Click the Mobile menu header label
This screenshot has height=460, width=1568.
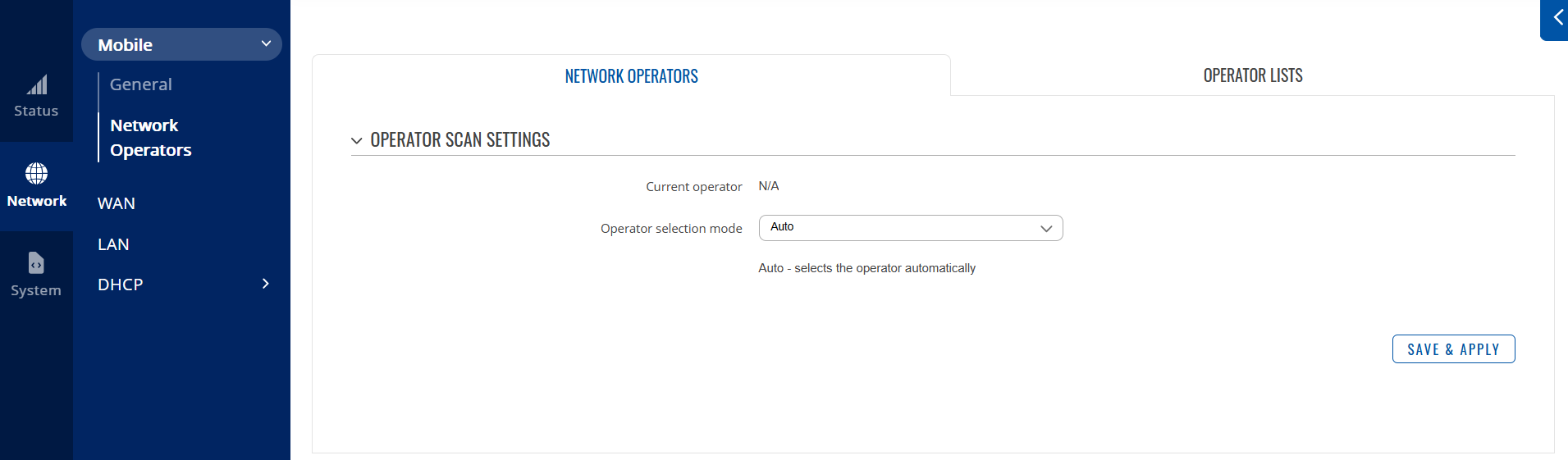(x=126, y=45)
